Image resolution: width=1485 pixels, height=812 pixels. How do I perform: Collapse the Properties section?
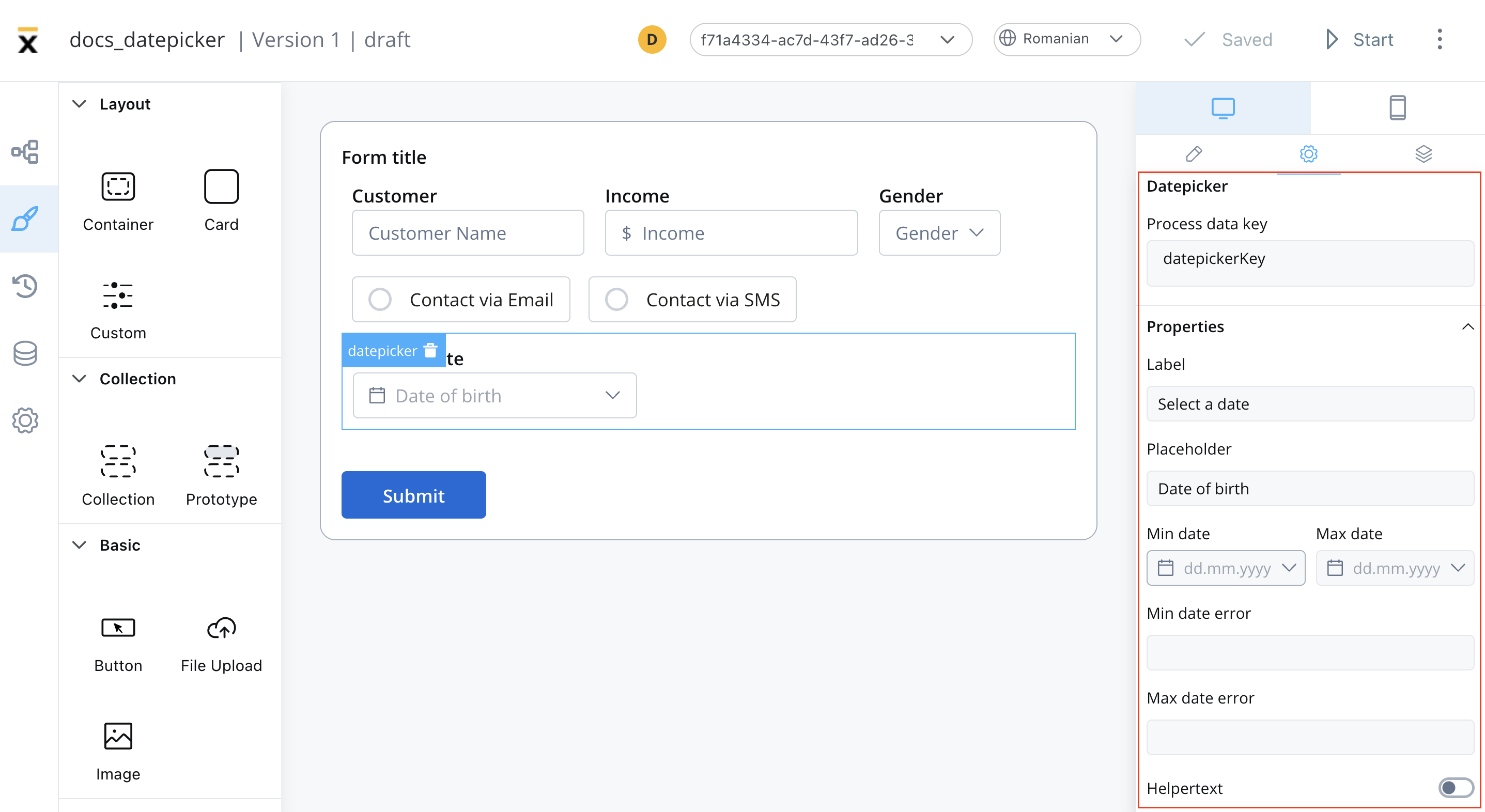point(1468,327)
